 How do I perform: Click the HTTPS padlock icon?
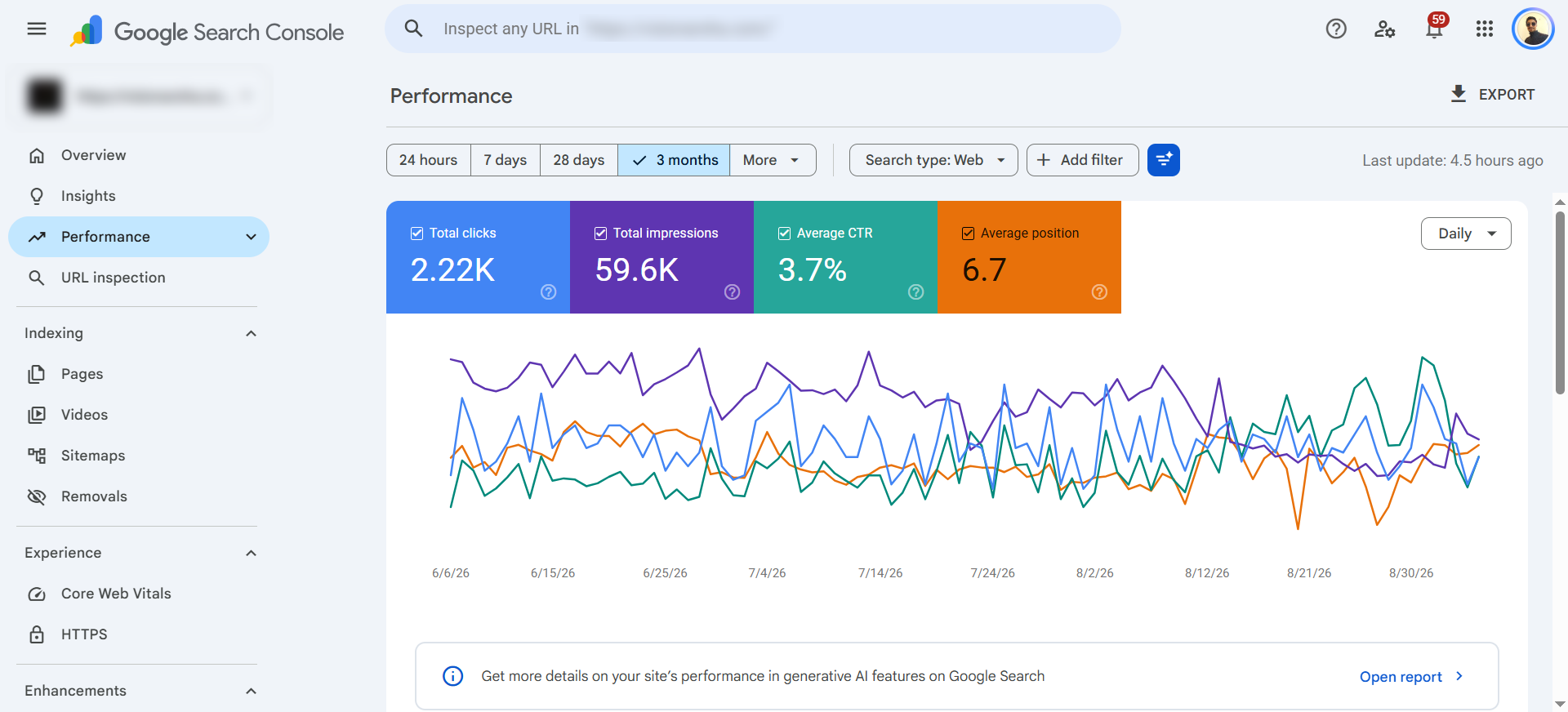tap(37, 634)
